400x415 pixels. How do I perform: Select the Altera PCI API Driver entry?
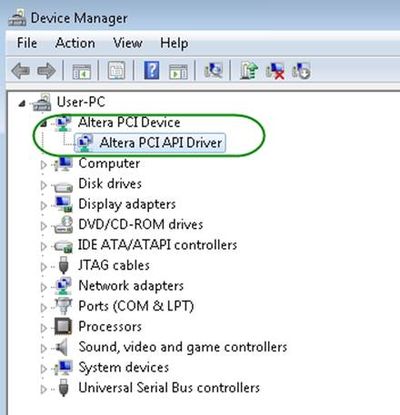point(161,143)
